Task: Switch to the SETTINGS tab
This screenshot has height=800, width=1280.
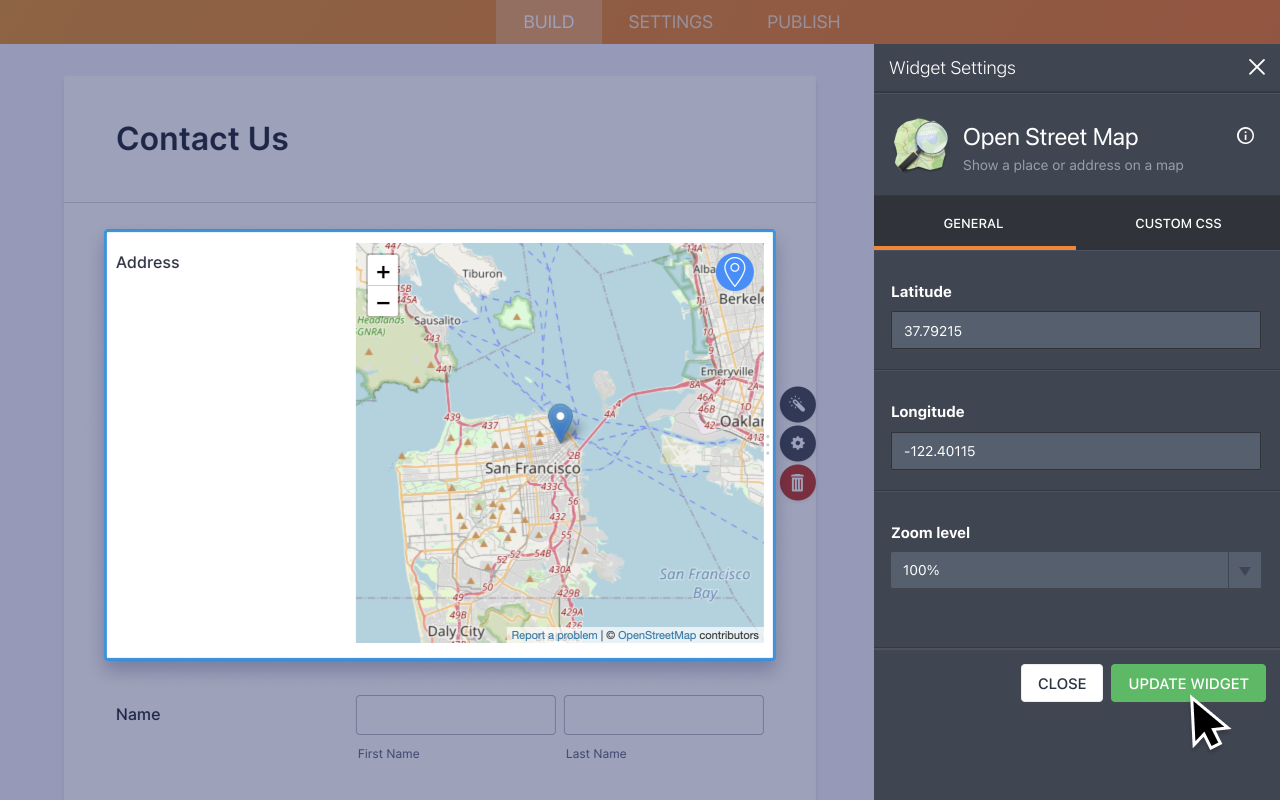Action: (669, 21)
